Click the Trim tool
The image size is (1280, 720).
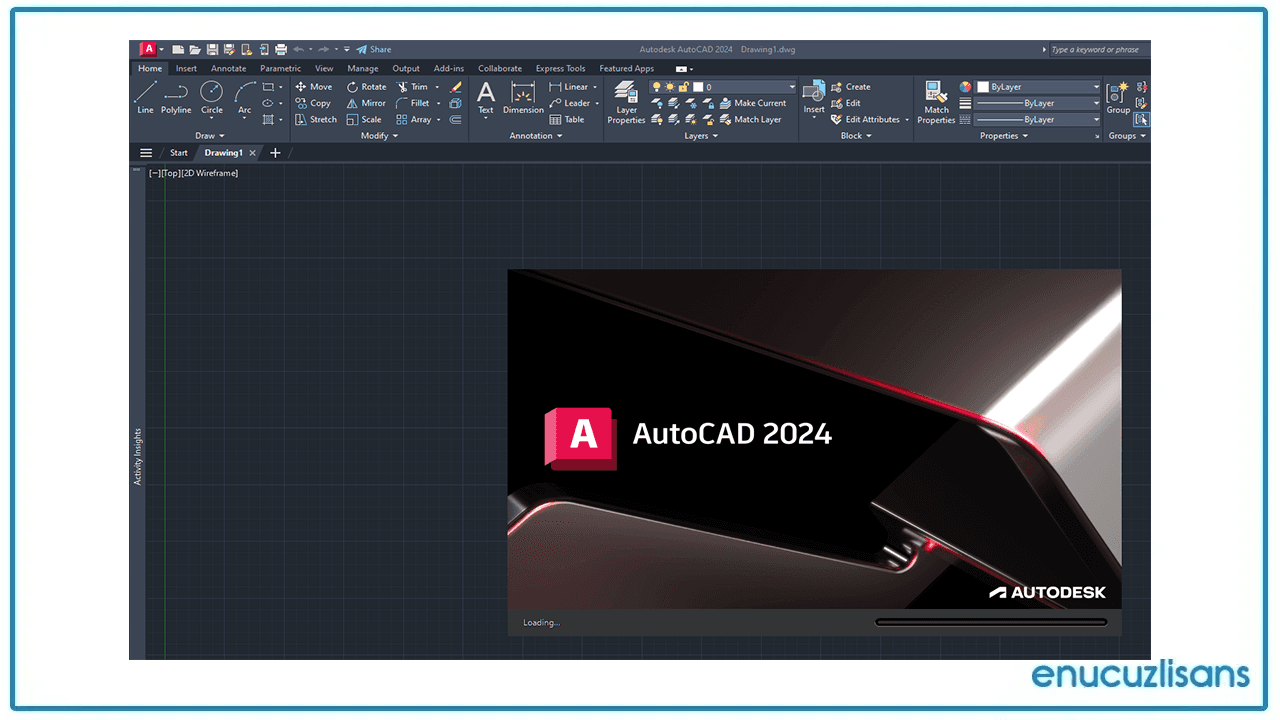click(412, 87)
